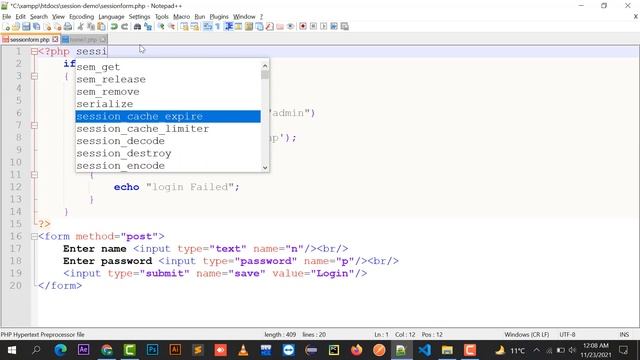Image resolution: width=640 pixels, height=360 pixels.
Task: Zoom in using the toolbar icon
Action: pos(161,27)
